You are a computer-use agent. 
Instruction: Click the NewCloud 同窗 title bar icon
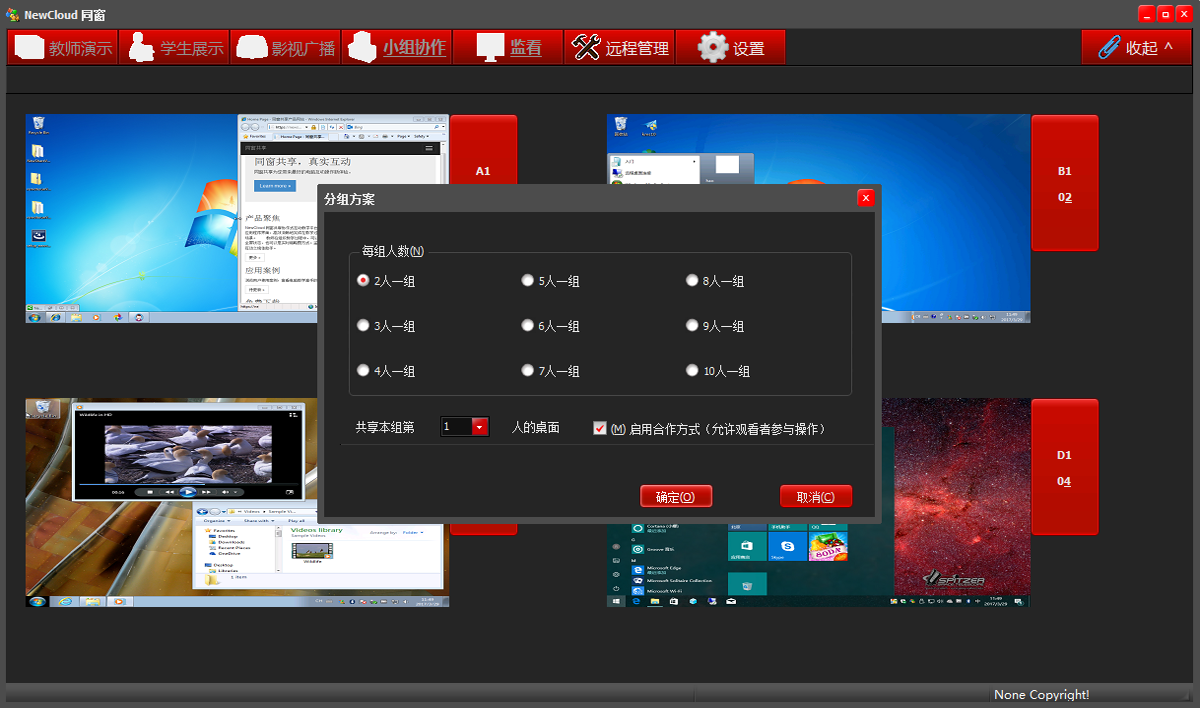point(13,14)
